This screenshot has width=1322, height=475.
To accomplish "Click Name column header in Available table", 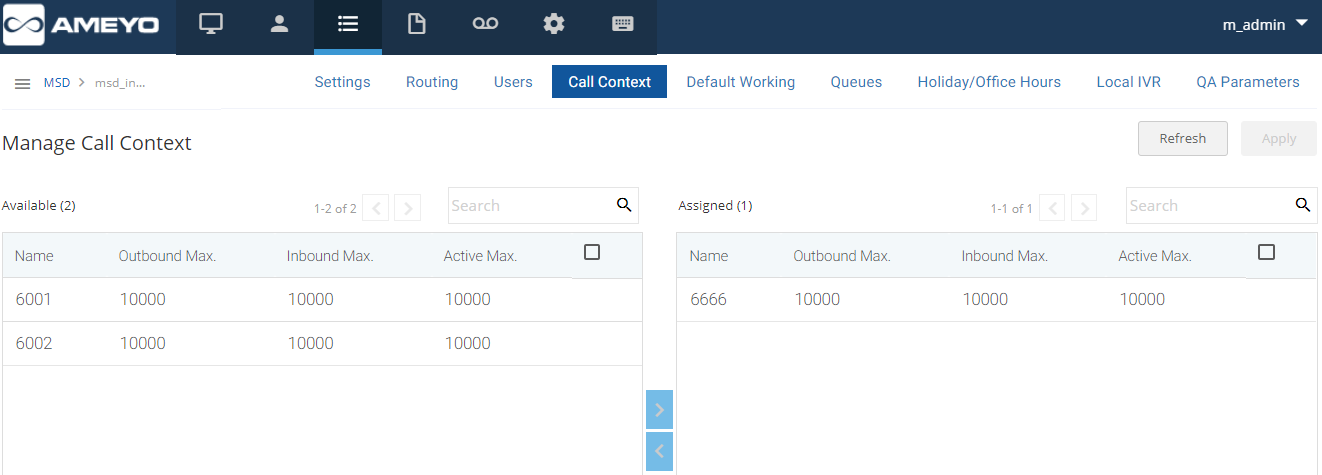I will [34, 256].
